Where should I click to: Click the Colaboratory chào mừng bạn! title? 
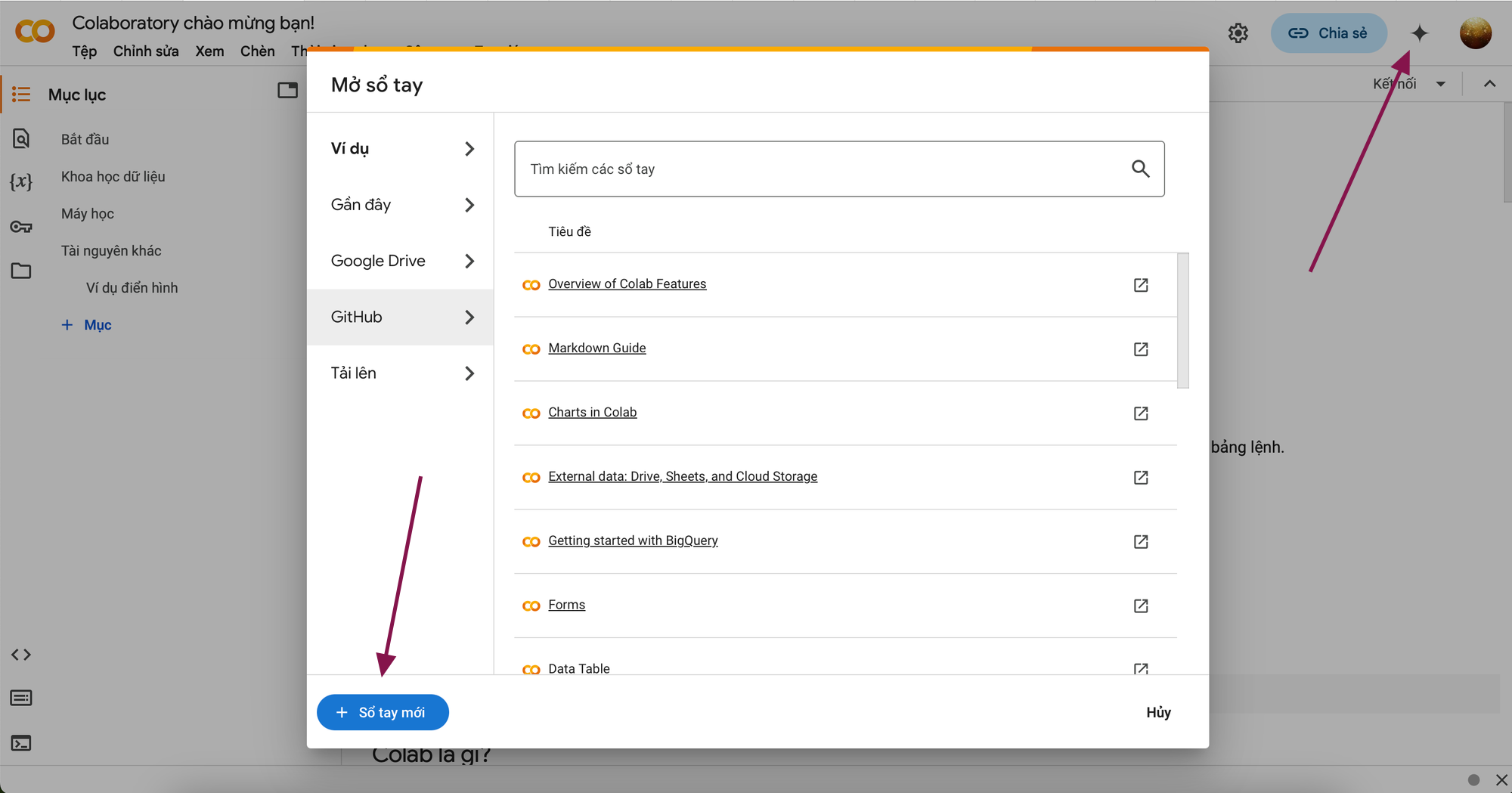click(193, 23)
